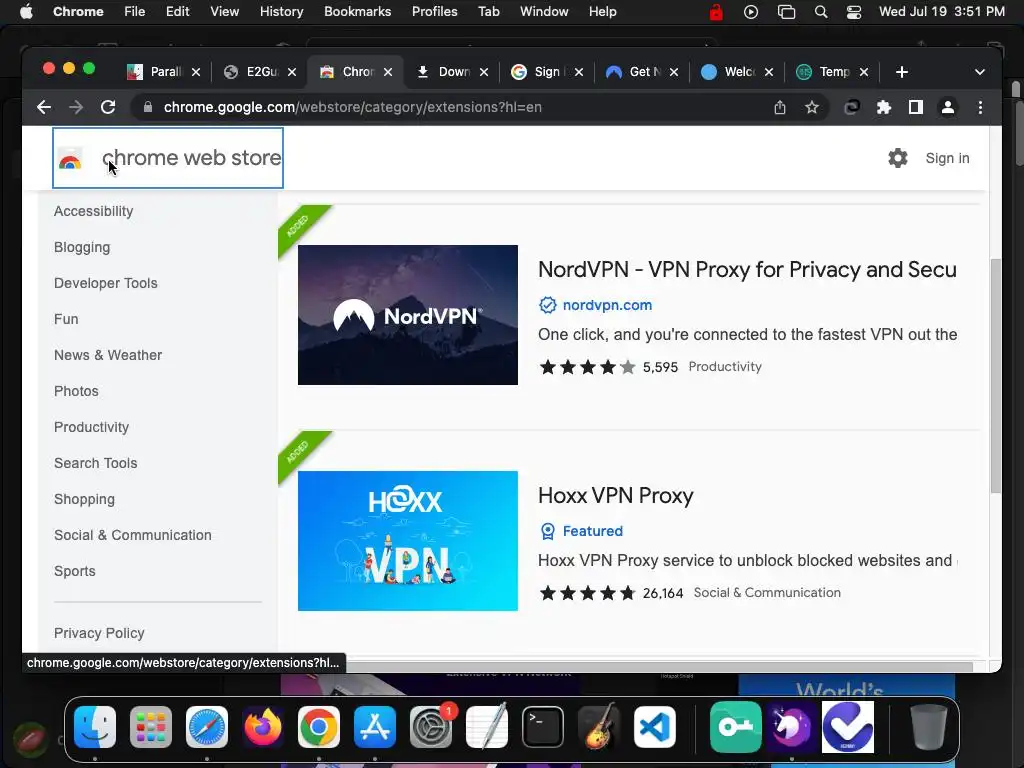Image resolution: width=1024 pixels, height=768 pixels.
Task: Click the Chrome forward arrow button
Action: tap(76, 107)
